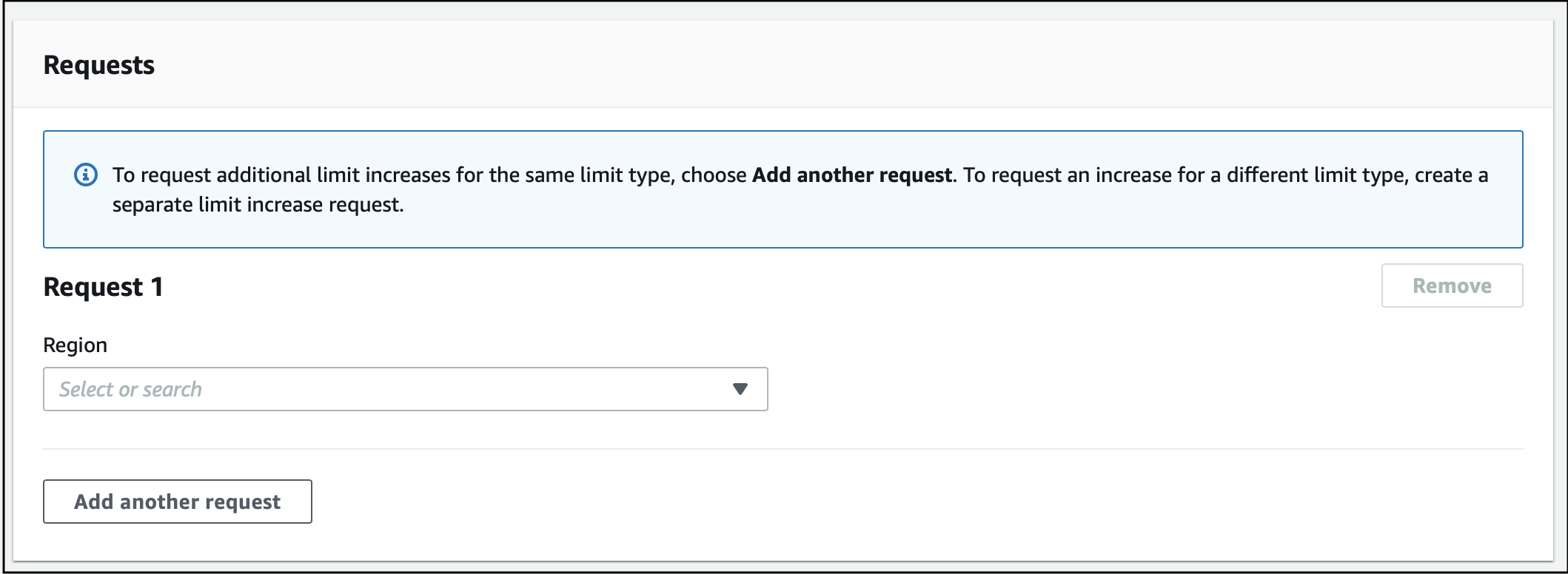The height and width of the screenshot is (574, 1568).
Task: Click the blue informational banner box
Action: (783, 189)
